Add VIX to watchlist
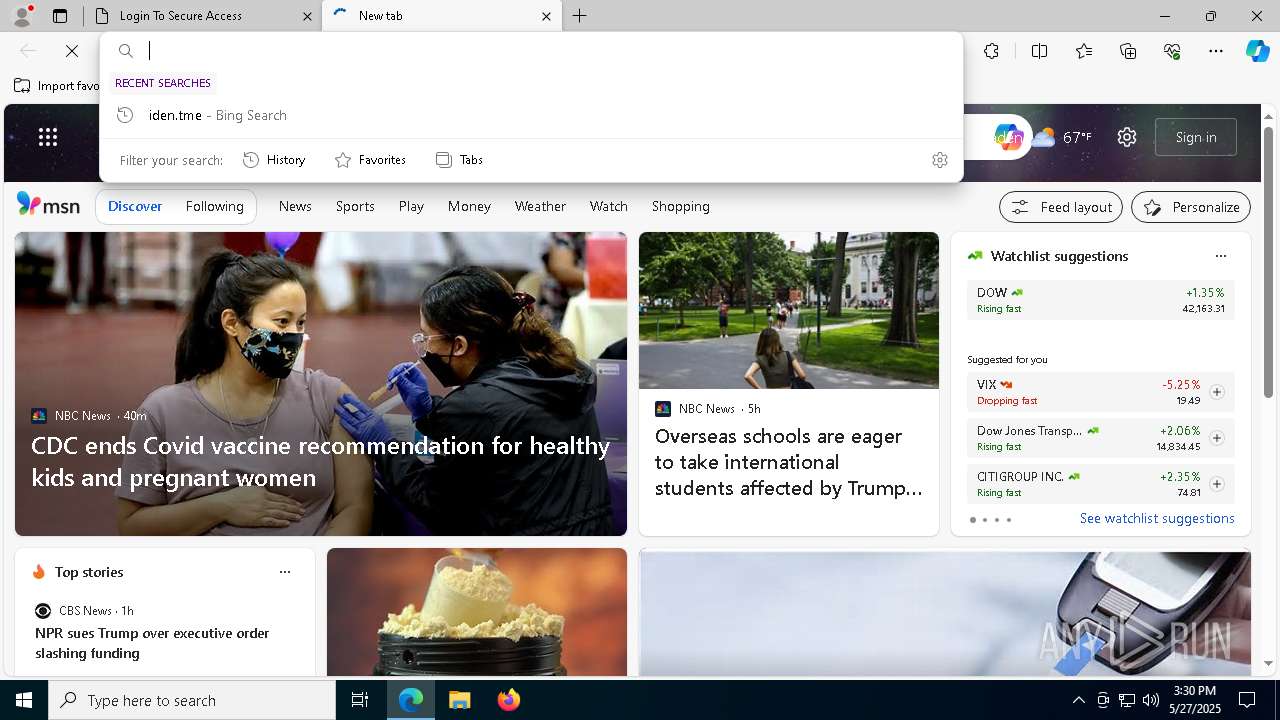Screen dimensions: 1280x720 (1217, 392)
